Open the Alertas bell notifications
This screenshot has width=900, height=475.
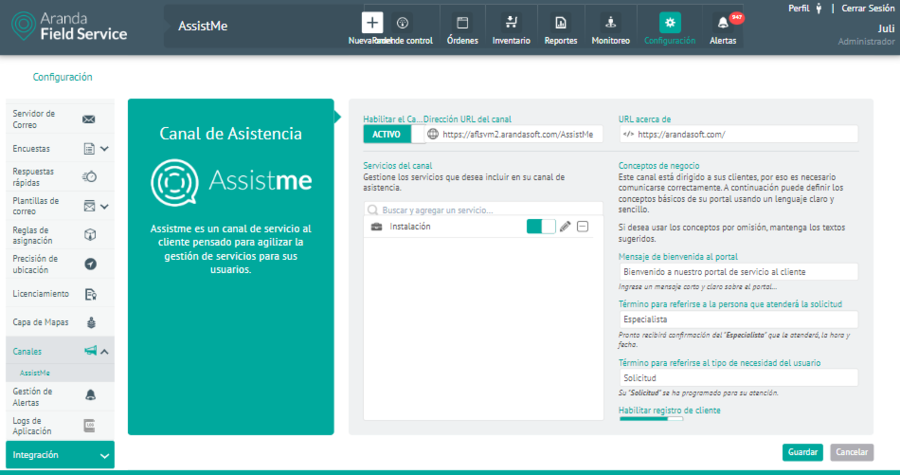coord(723,23)
